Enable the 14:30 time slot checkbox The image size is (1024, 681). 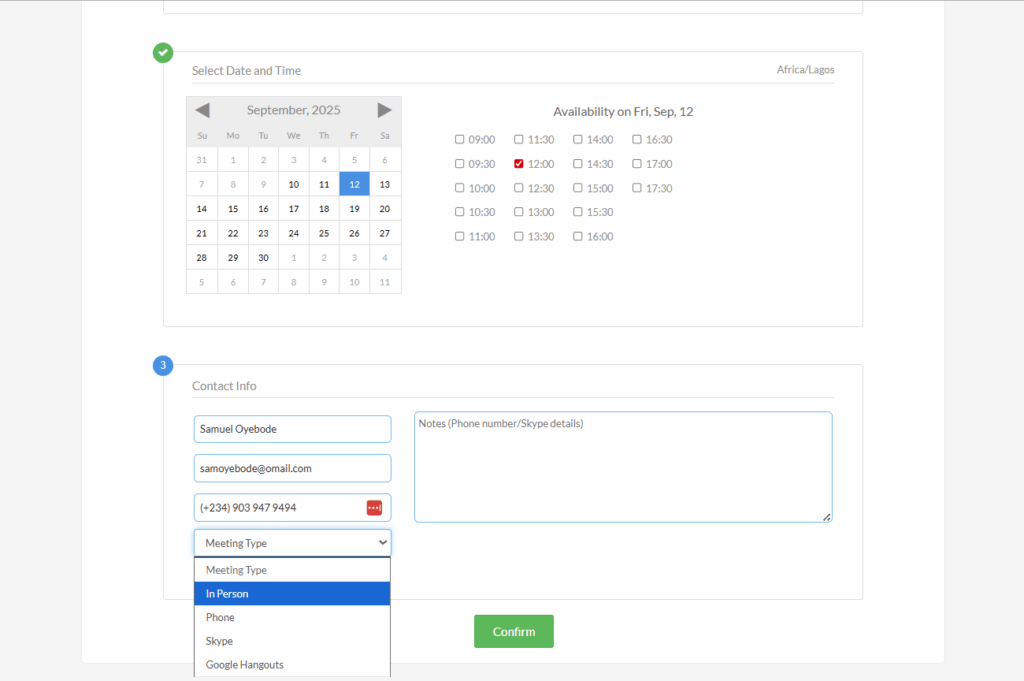578,164
